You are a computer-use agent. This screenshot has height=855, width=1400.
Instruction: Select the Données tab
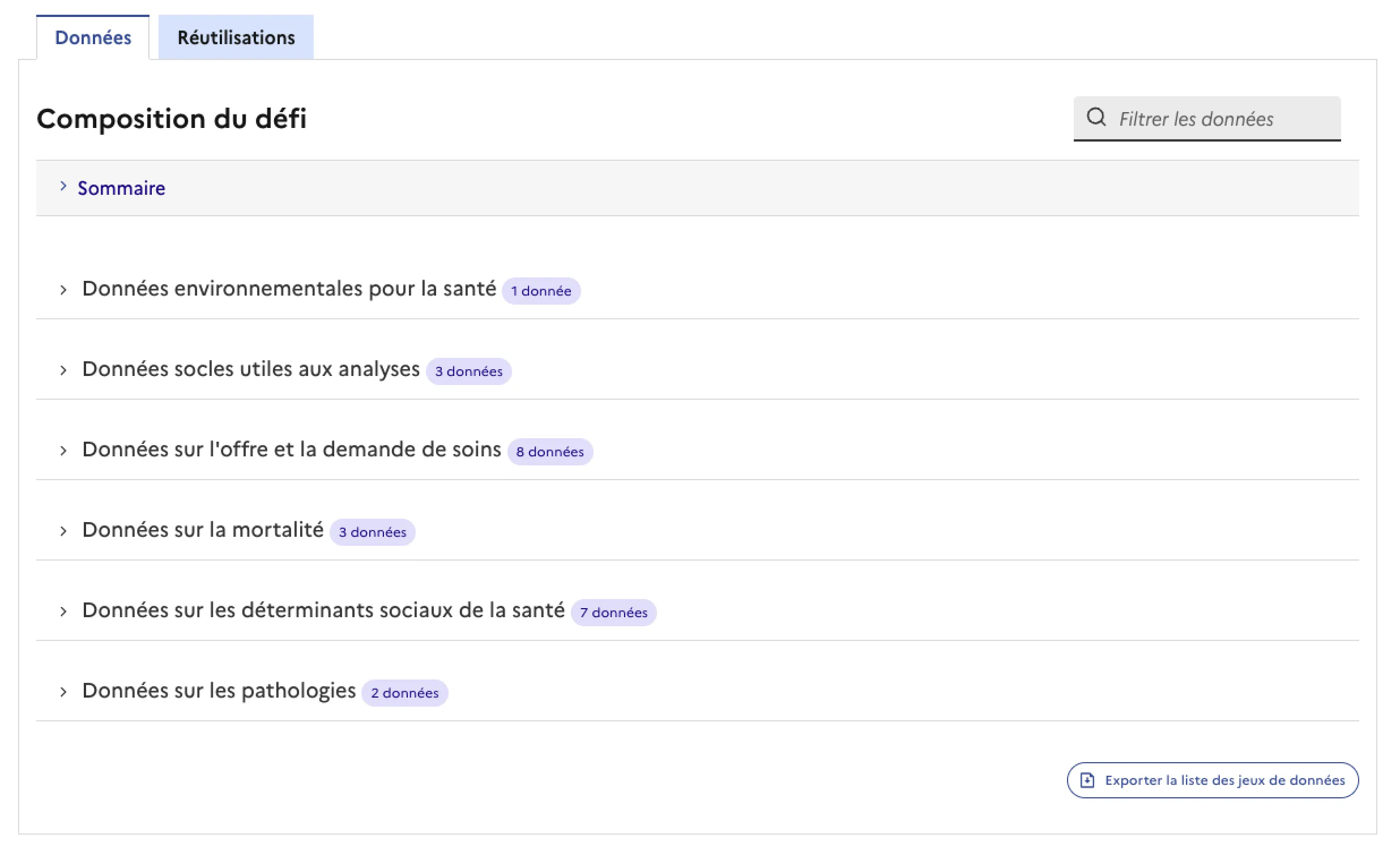point(93,37)
